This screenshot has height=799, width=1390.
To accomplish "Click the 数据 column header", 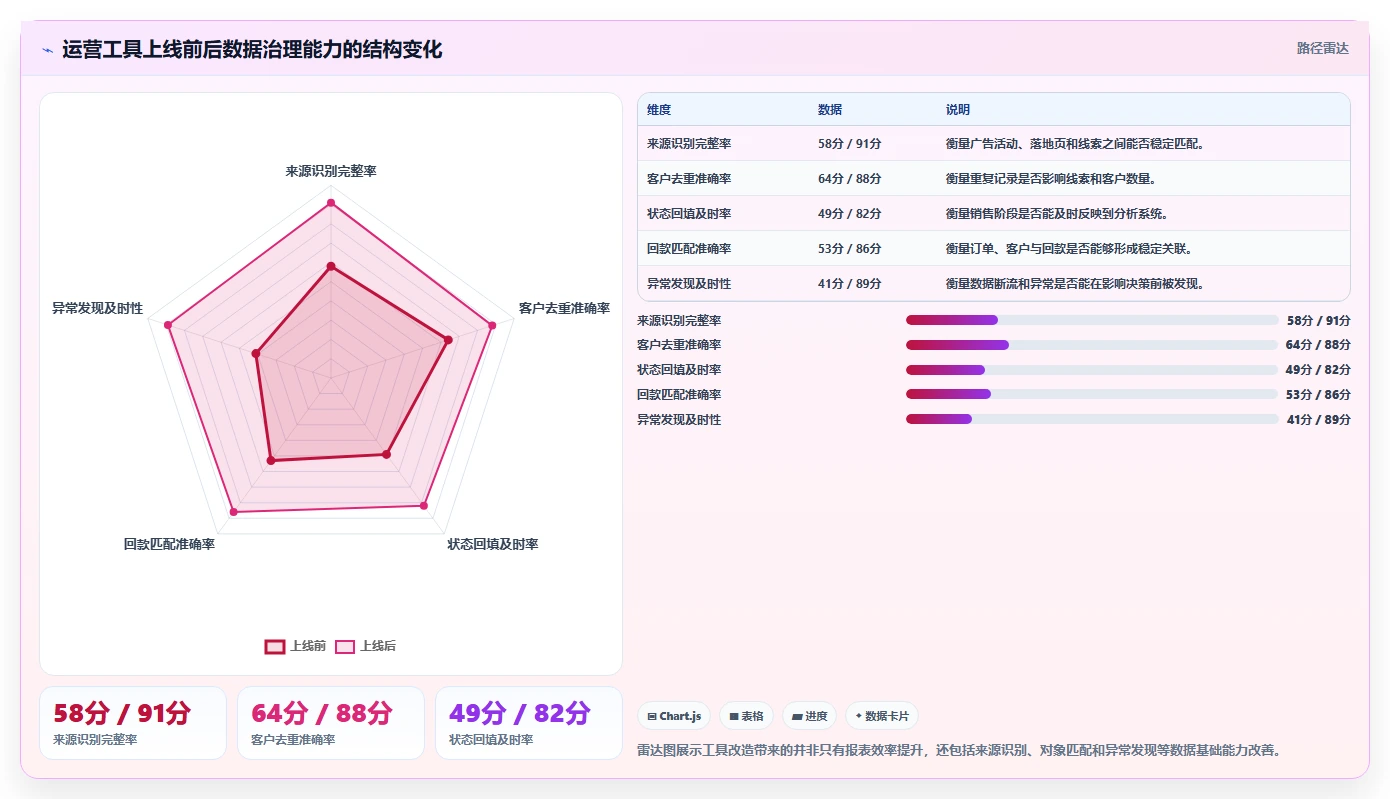I will click(830, 110).
